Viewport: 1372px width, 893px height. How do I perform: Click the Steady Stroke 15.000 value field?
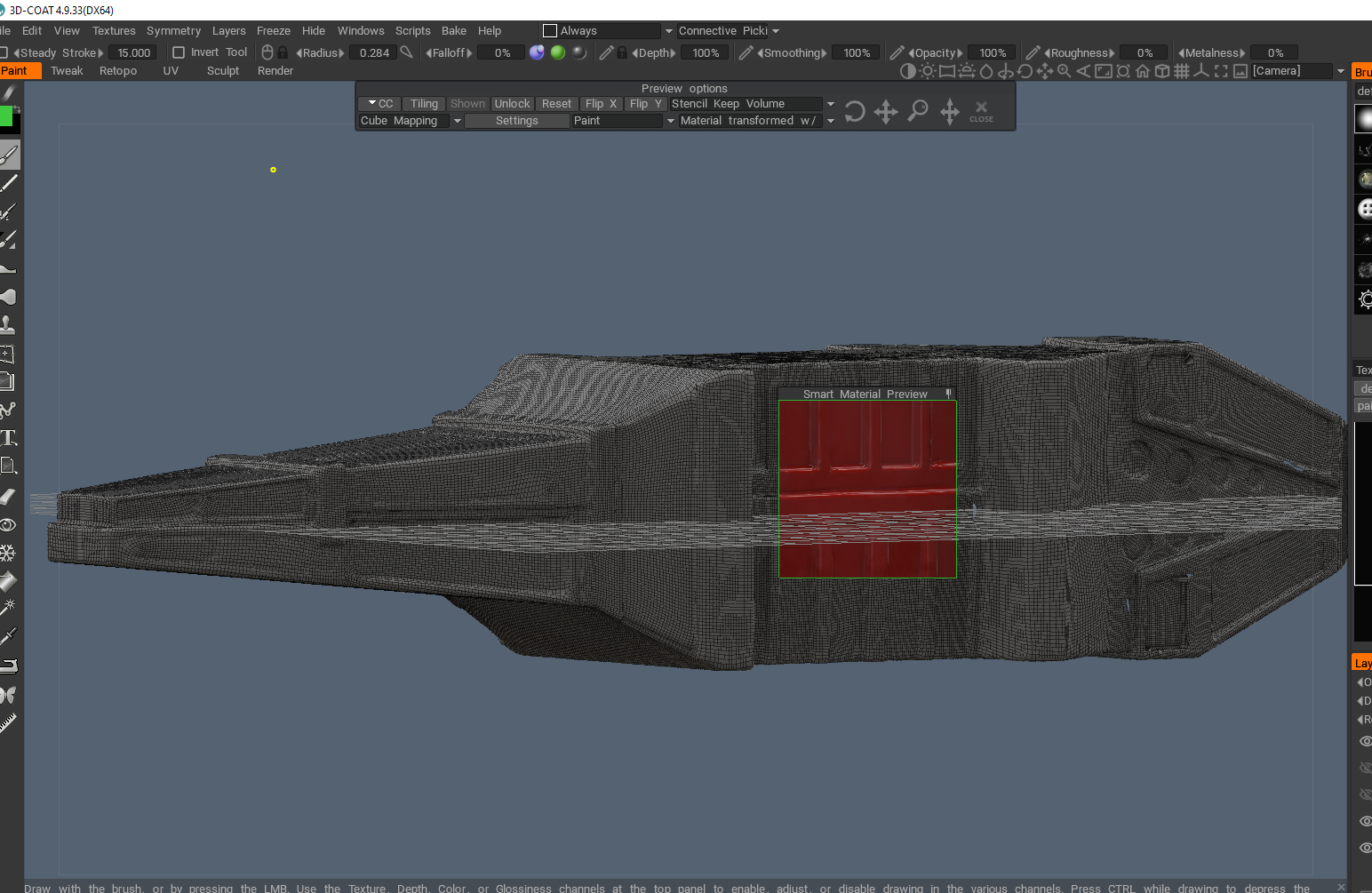point(133,53)
